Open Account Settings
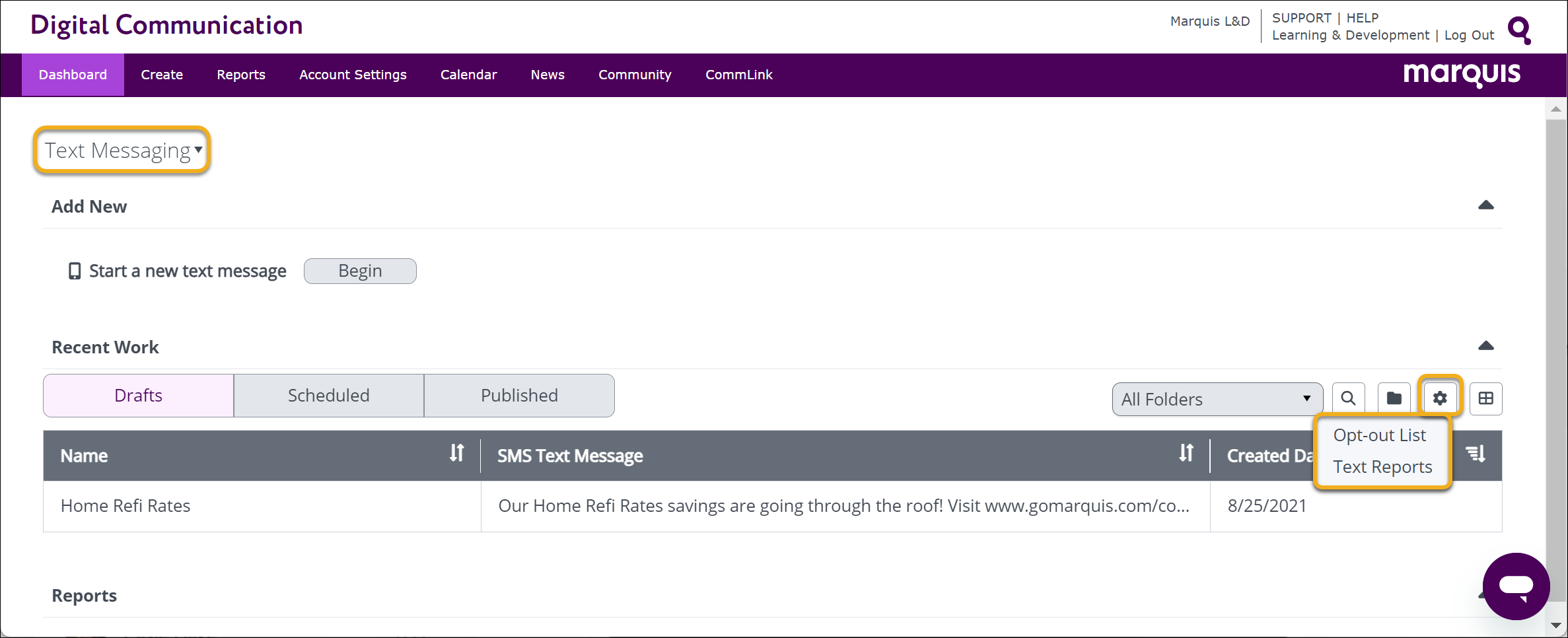Screen dimensions: 1568x638 tap(353, 75)
